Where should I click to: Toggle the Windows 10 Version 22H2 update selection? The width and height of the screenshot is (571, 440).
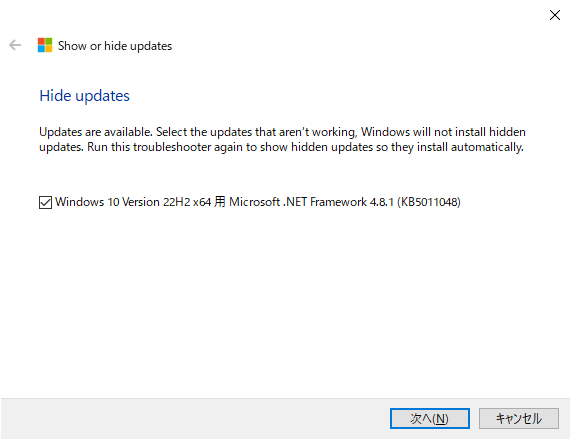[45, 202]
